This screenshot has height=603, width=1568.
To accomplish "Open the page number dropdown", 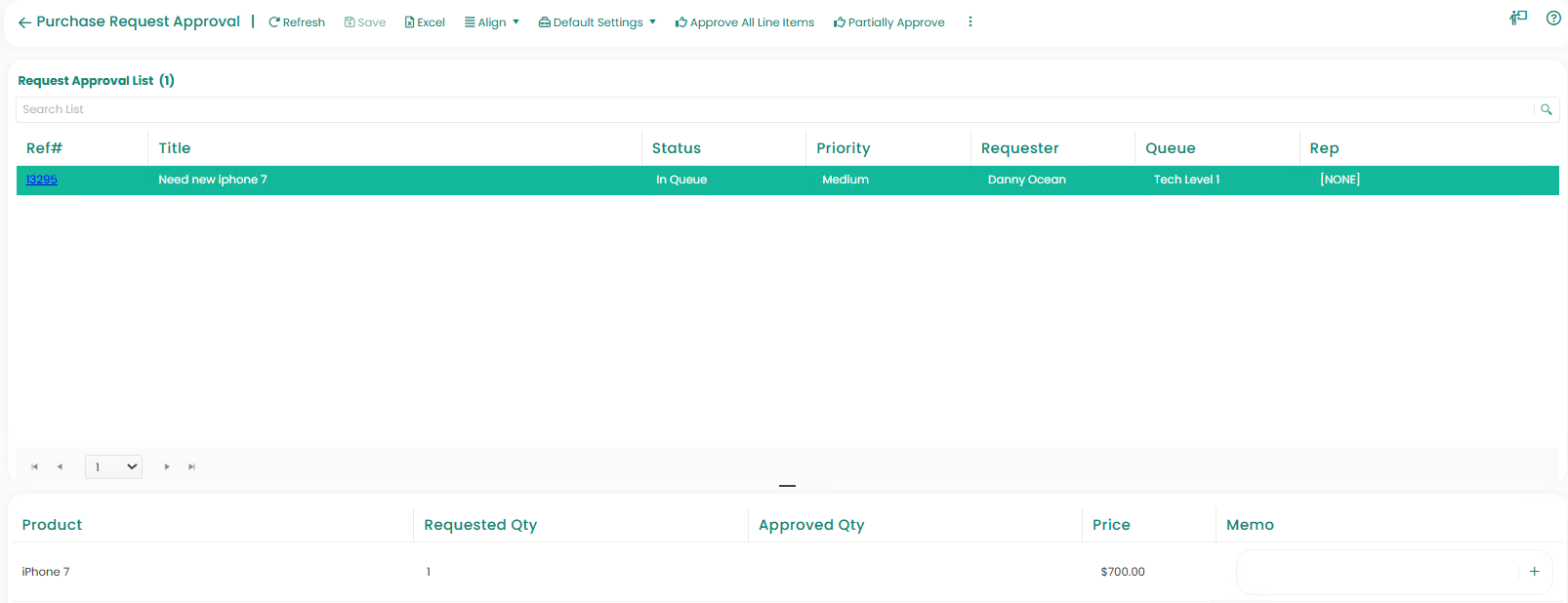I will [113, 467].
